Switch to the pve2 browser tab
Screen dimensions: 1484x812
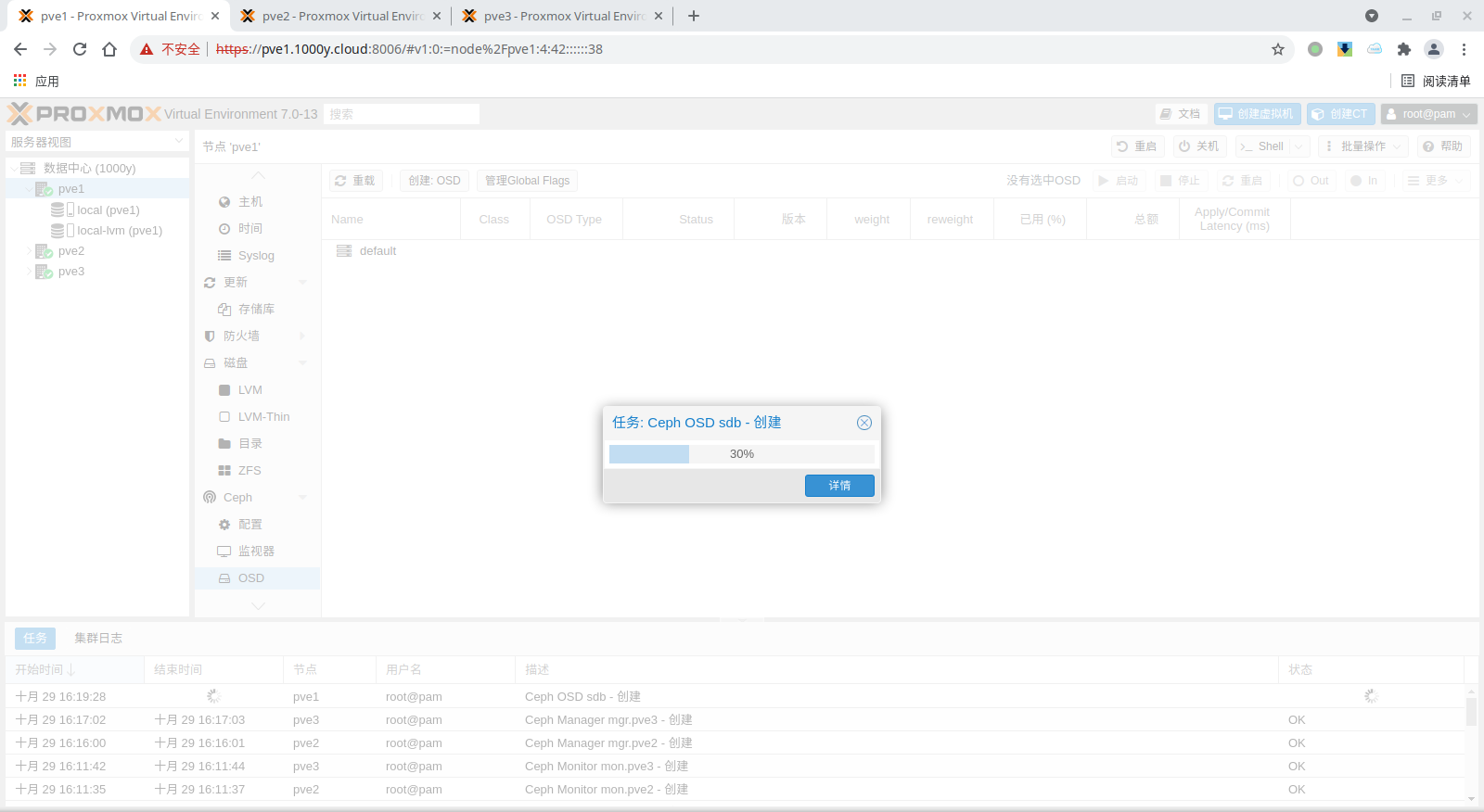coord(340,16)
